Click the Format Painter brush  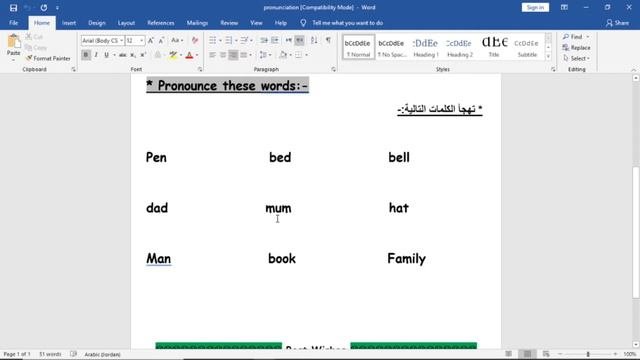coord(29,58)
